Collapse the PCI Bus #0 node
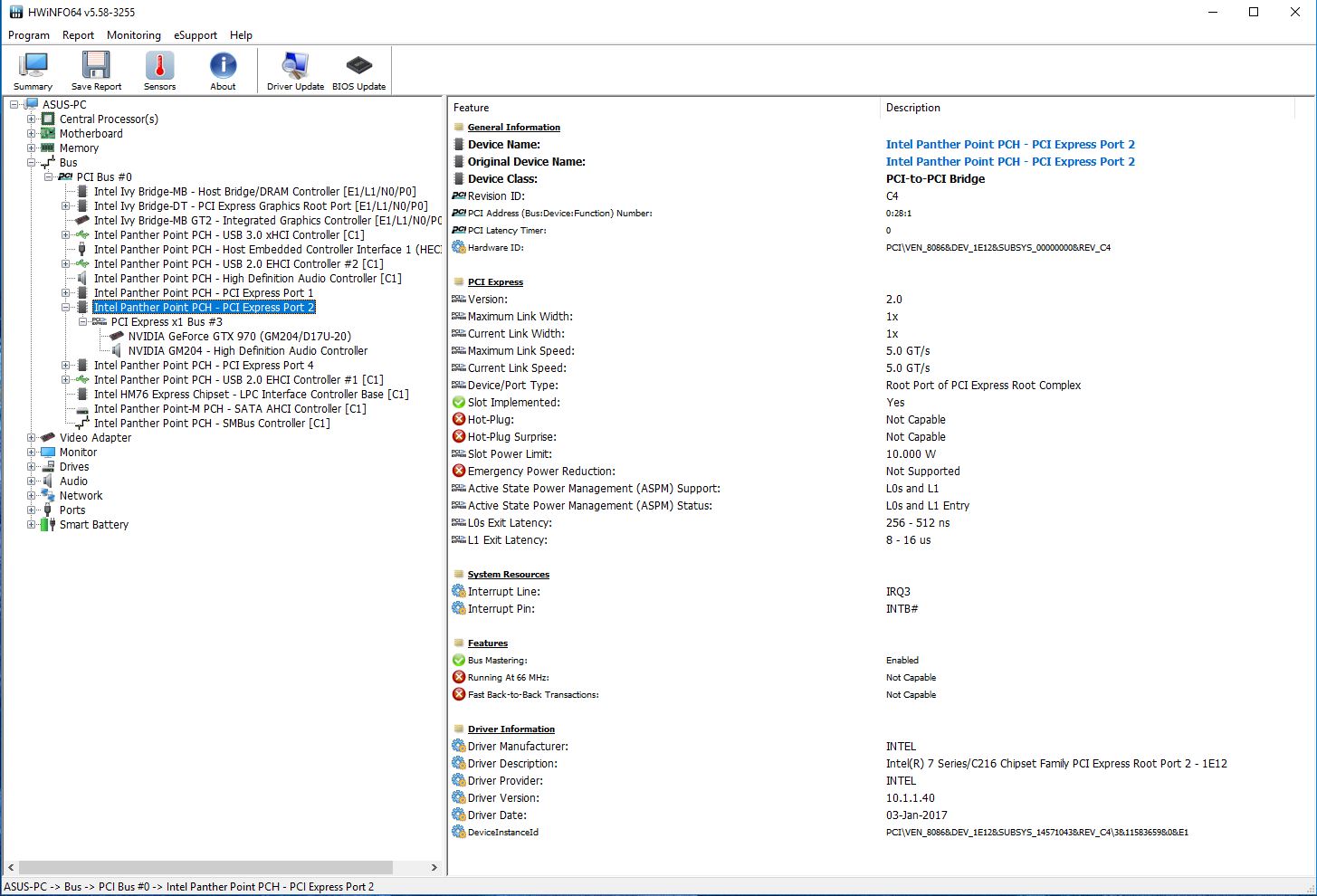Screen dimensions: 1317x896 click(49, 176)
